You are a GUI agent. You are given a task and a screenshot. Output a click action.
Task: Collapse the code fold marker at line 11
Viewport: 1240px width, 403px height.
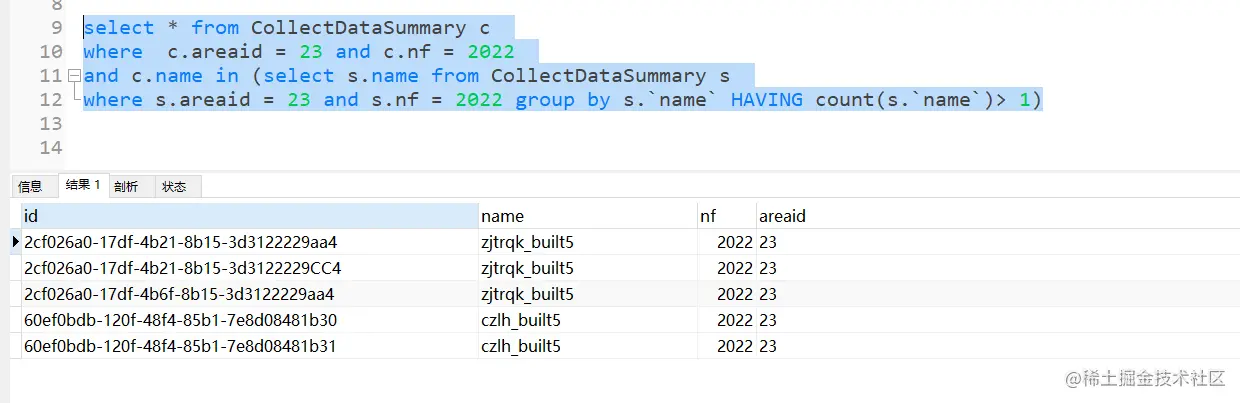(74, 76)
